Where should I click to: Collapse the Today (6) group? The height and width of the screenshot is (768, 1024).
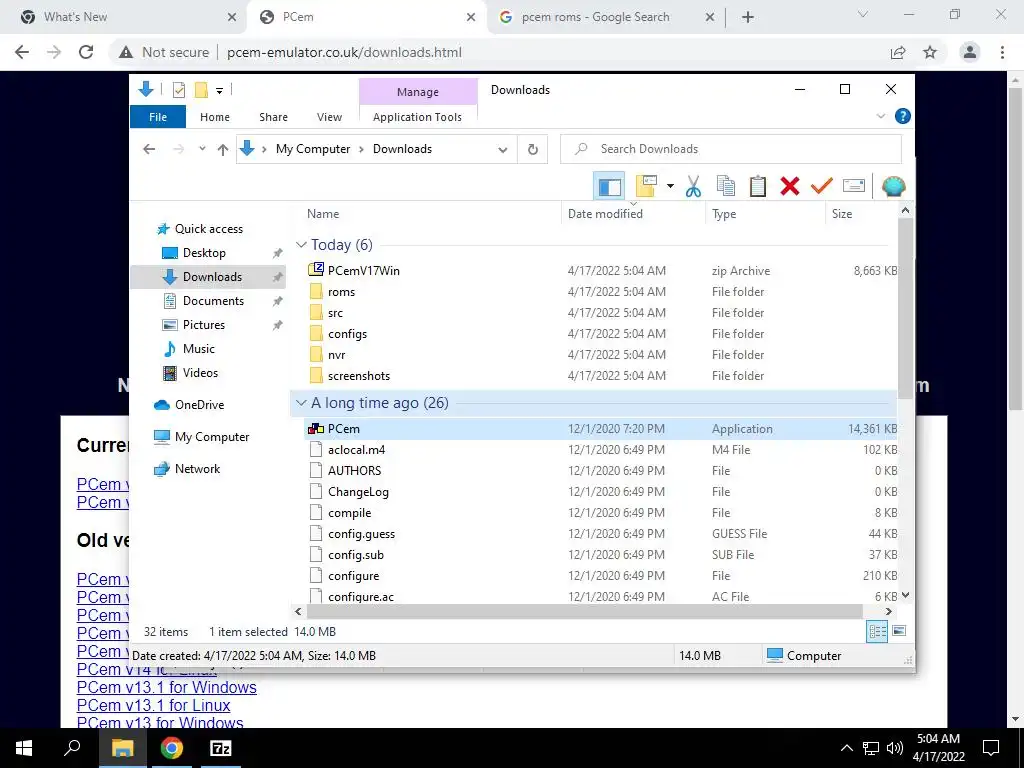click(x=301, y=245)
